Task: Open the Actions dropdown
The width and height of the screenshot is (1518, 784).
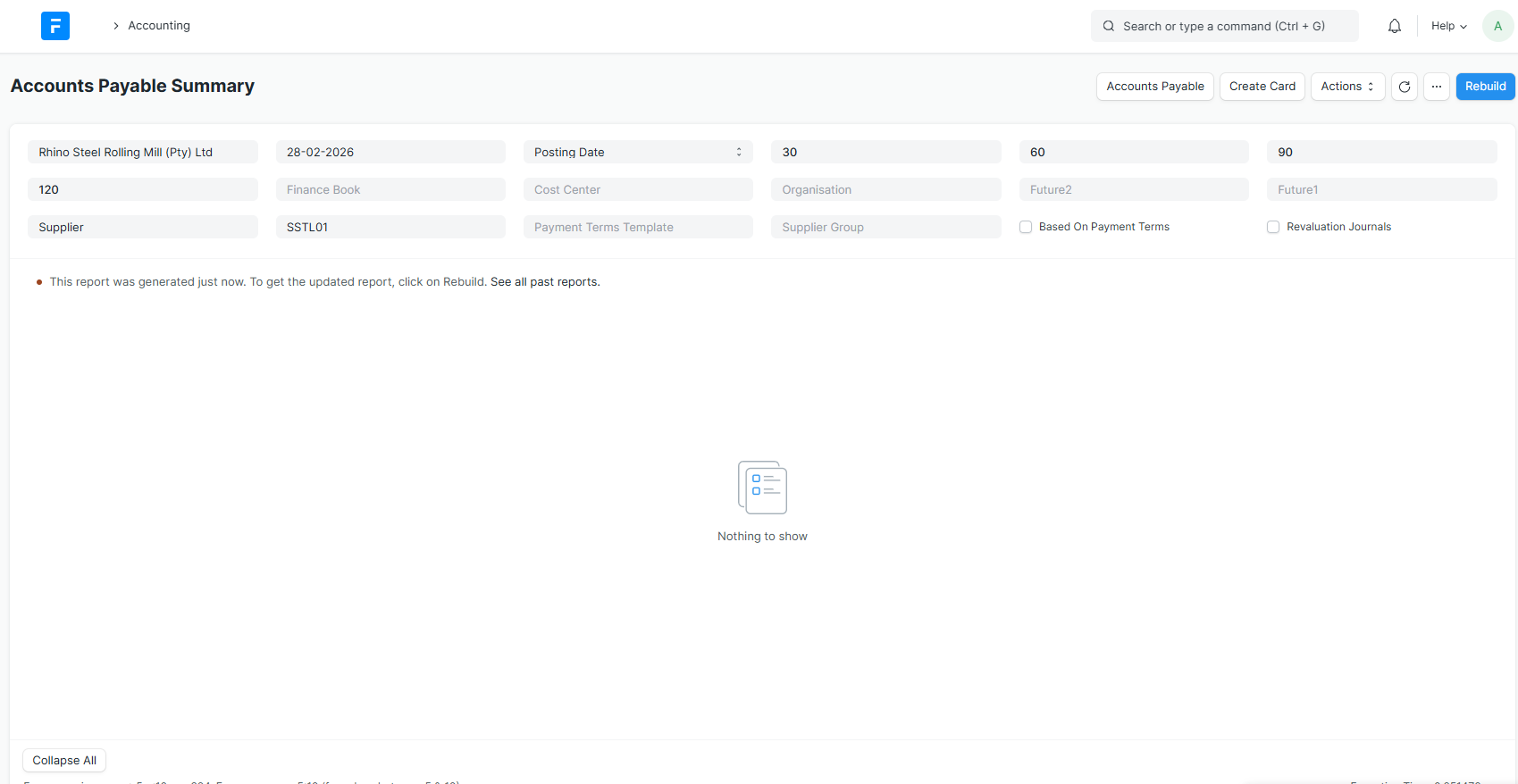Action: [1346, 87]
